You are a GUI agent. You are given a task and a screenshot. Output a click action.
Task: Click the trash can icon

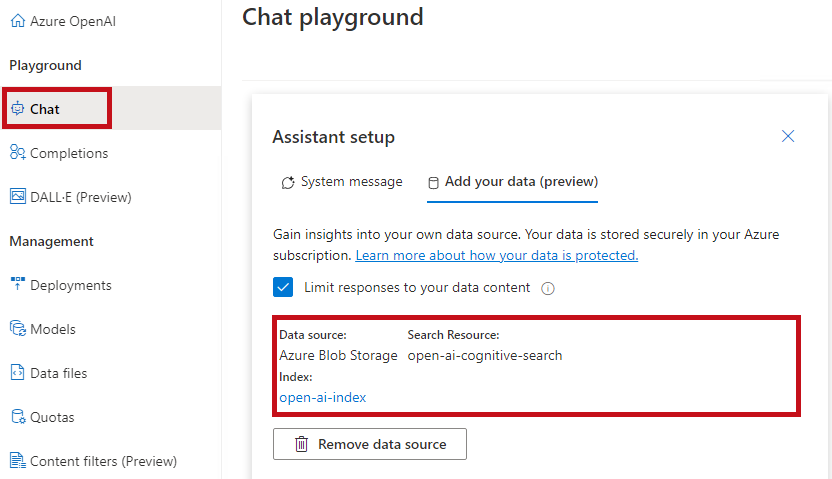(x=301, y=444)
